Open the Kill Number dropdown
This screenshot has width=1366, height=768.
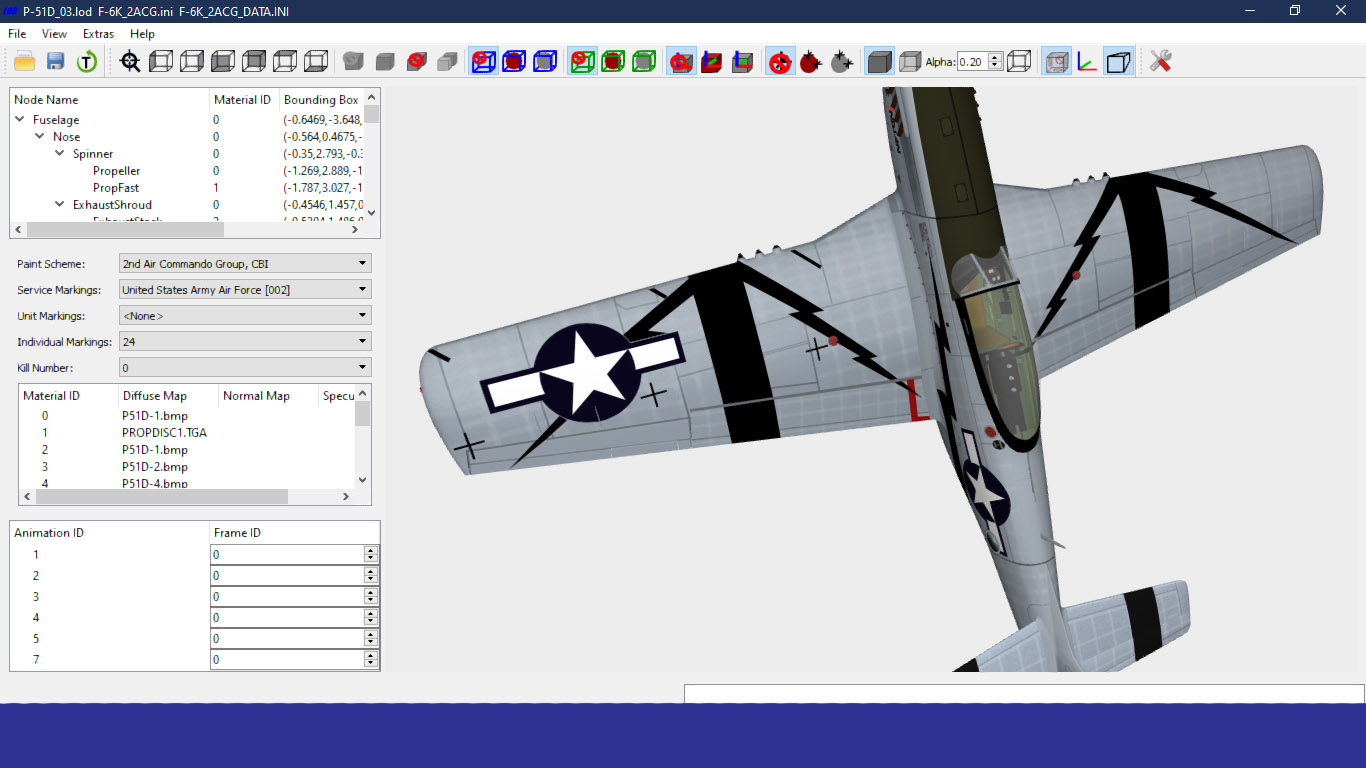click(245, 368)
